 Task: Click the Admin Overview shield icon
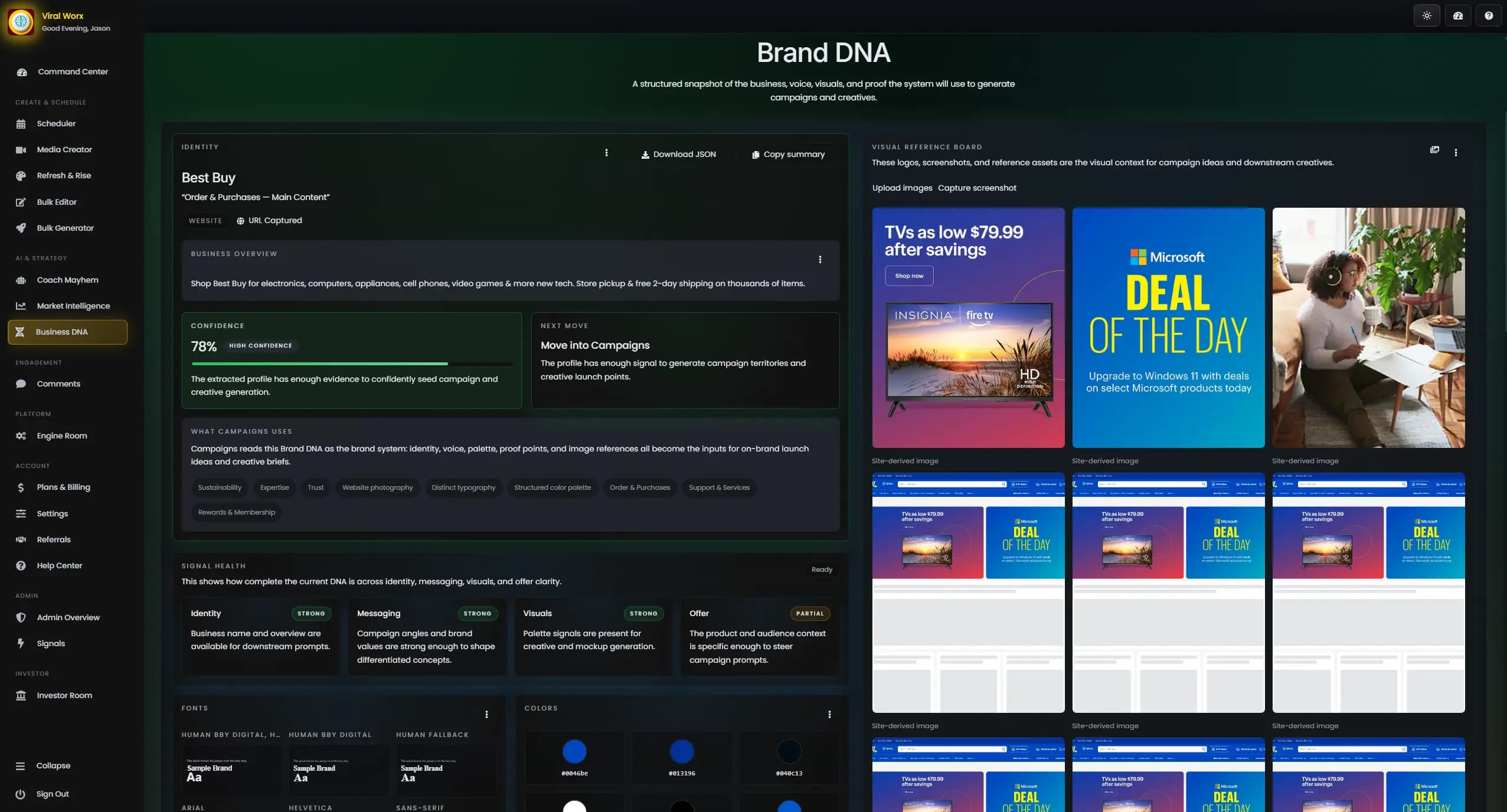point(21,617)
